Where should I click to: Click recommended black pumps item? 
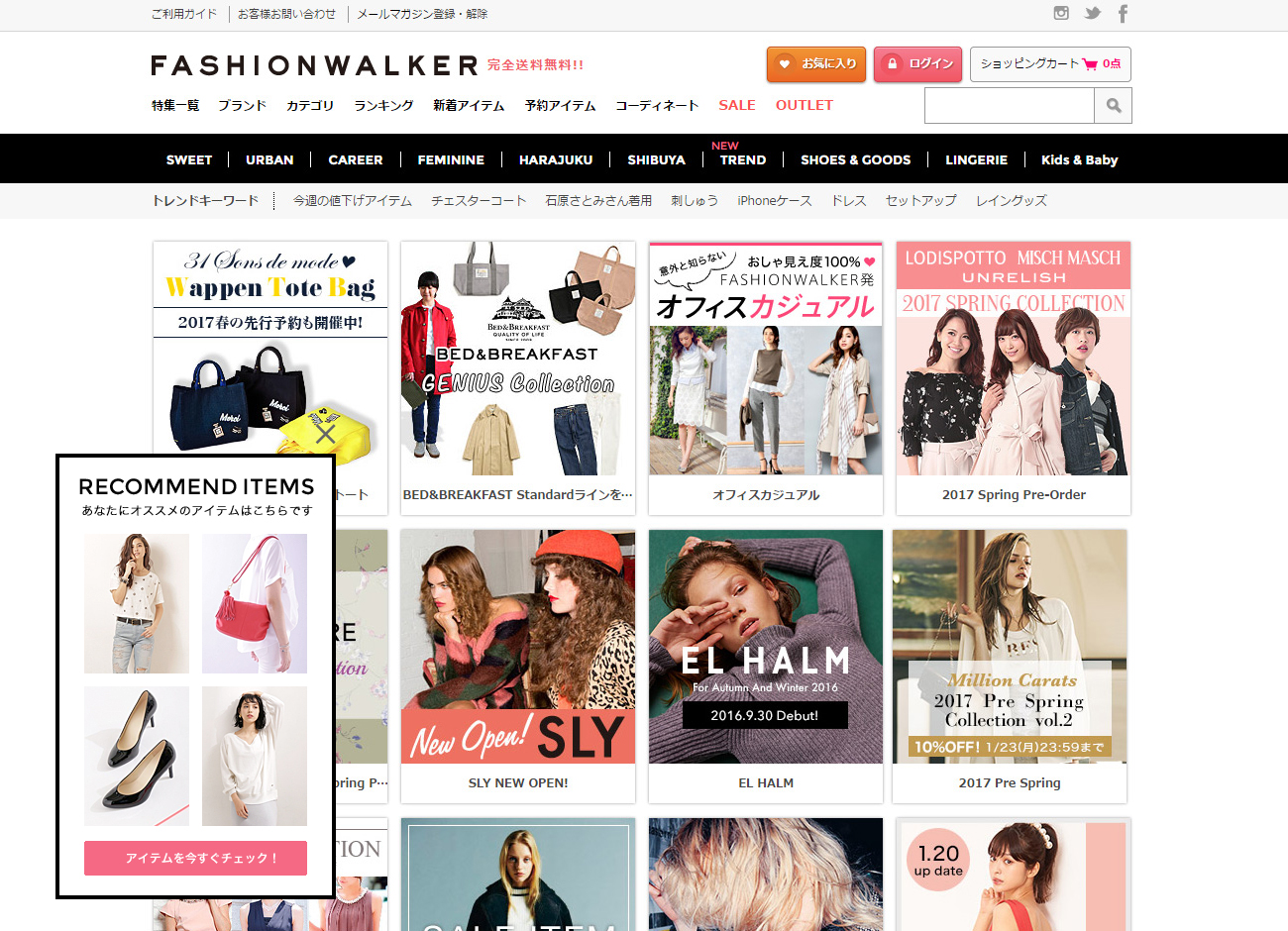137,757
